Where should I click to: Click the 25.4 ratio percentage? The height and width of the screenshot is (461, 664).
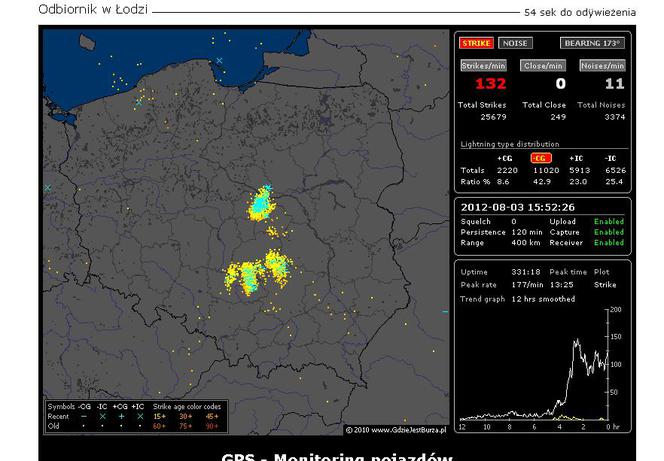coord(614,182)
